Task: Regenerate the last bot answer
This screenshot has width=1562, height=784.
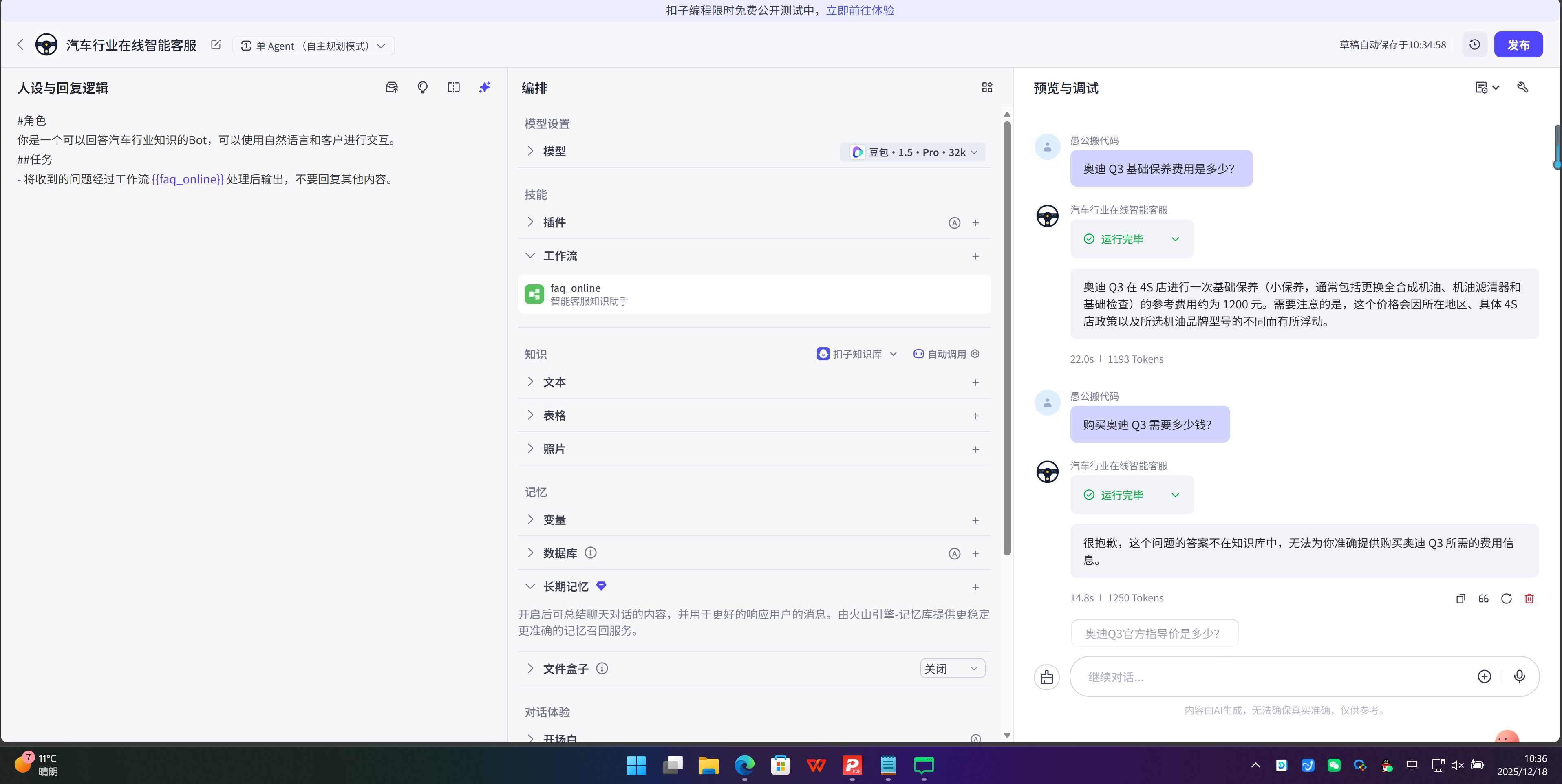Action: click(x=1507, y=599)
